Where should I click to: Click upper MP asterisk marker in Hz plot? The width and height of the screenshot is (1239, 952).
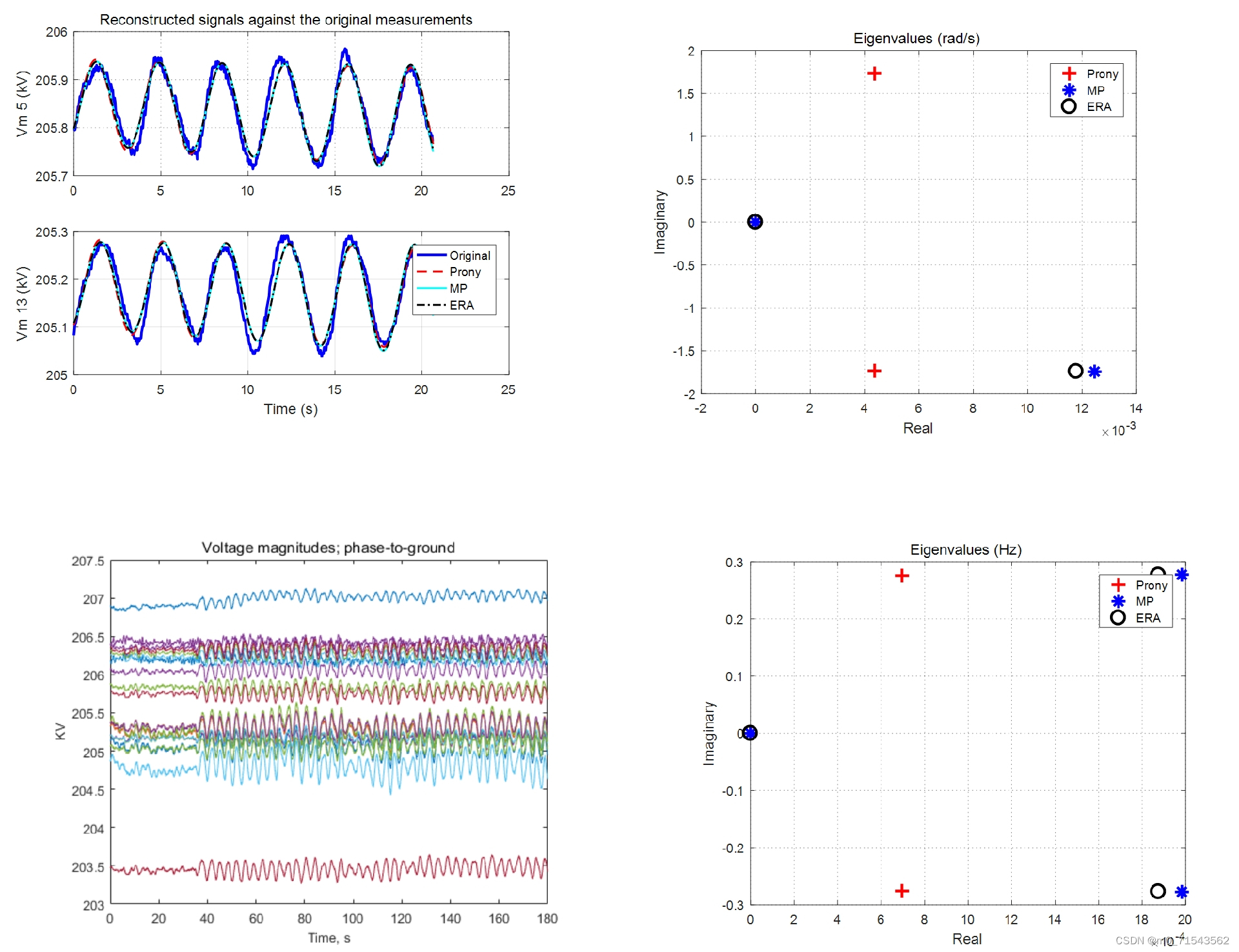1182,575
